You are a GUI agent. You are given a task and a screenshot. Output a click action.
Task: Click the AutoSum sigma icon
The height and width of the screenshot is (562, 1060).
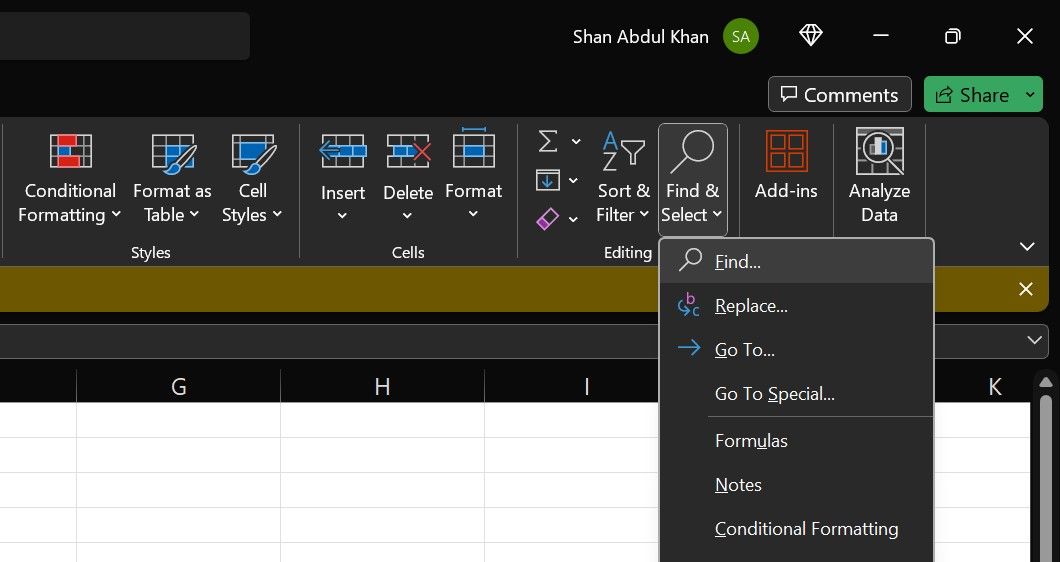click(x=547, y=142)
